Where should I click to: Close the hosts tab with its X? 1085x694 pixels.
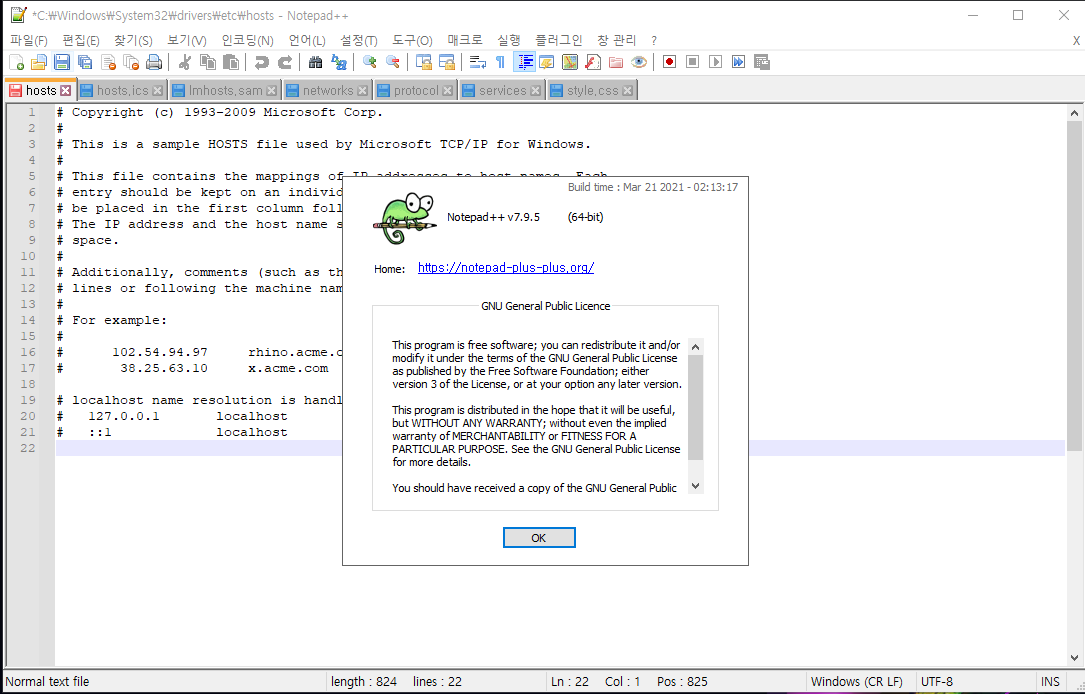tap(66, 91)
